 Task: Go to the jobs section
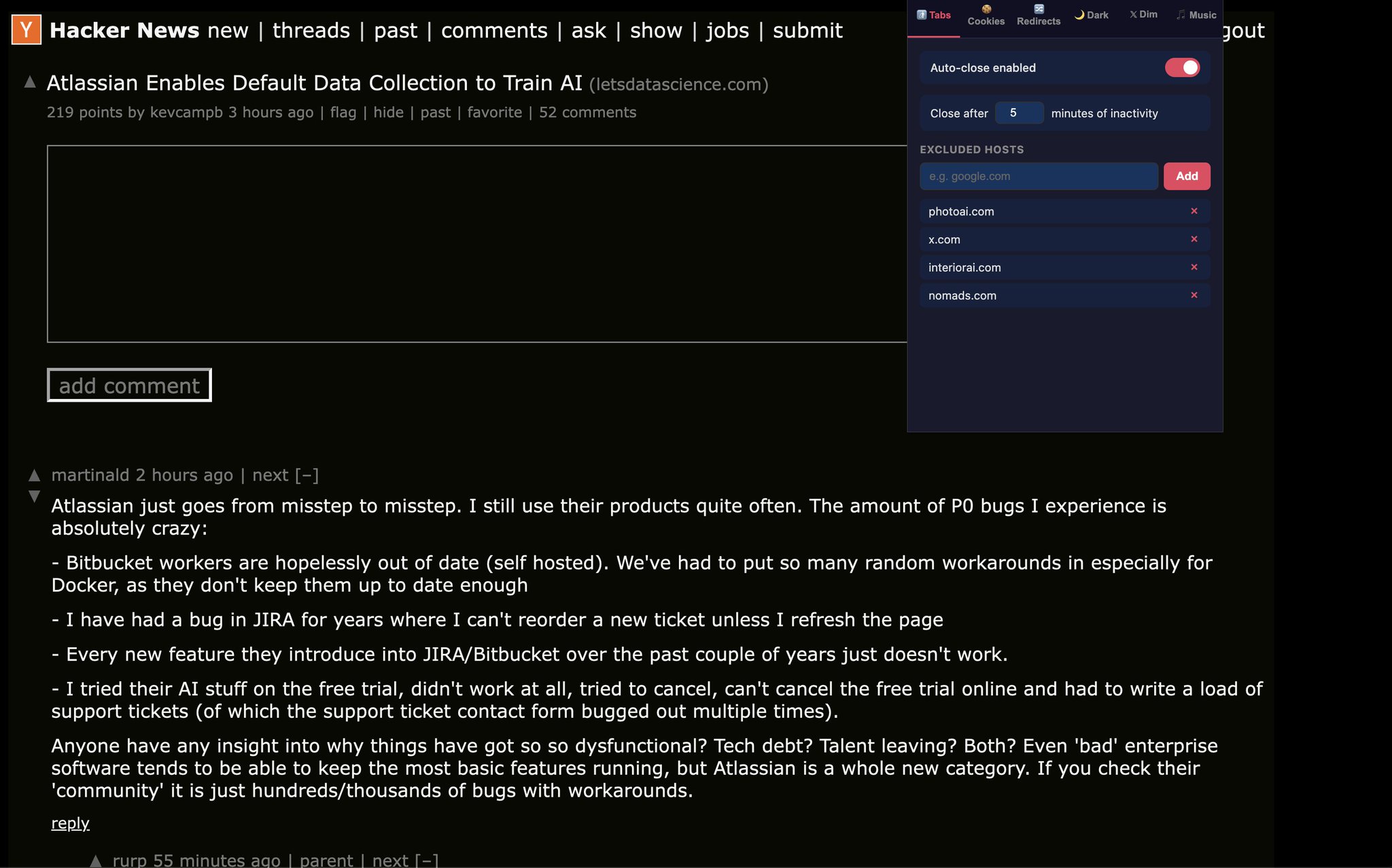(x=727, y=31)
